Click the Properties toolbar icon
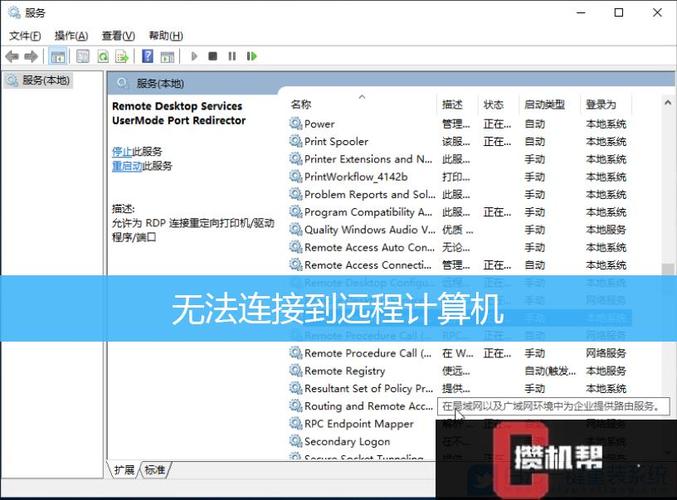677x500 pixels. coord(82,56)
